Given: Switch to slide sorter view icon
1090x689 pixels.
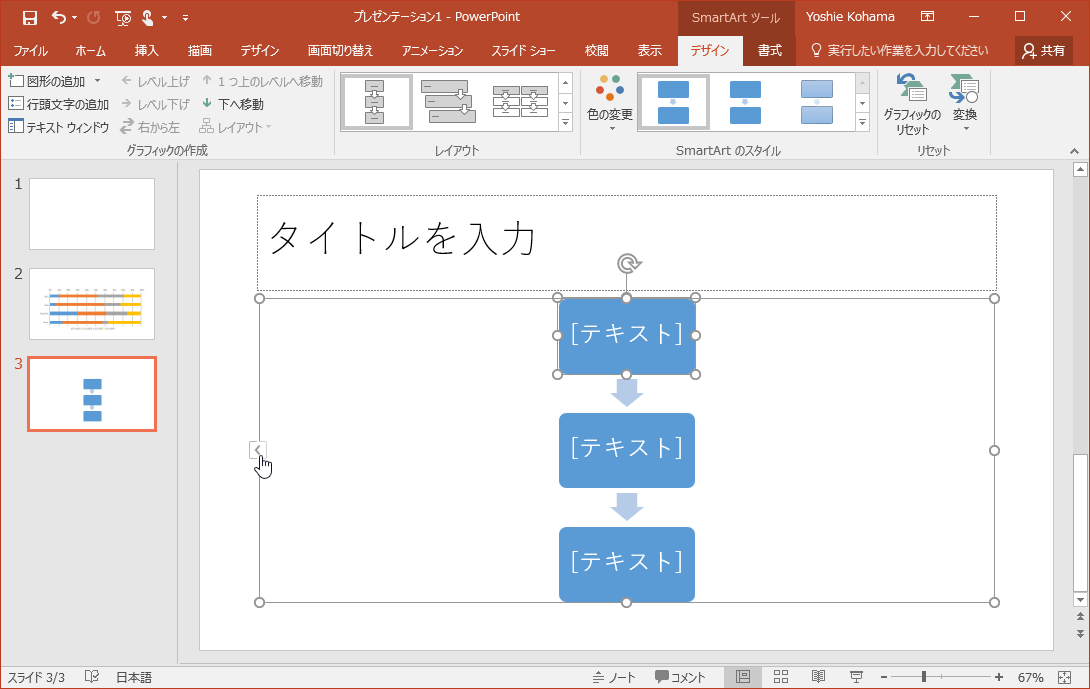Looking at the screenshot, I should click(x=781, y=677).
